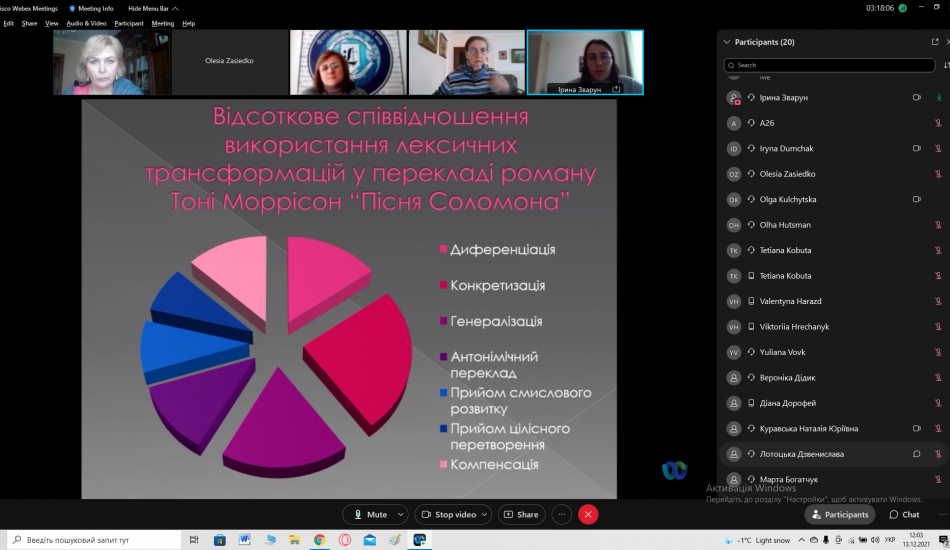Click chat bubble icon beside Лотоцька Дзвенислава
The image size is (950, 550).
point(916,454)
